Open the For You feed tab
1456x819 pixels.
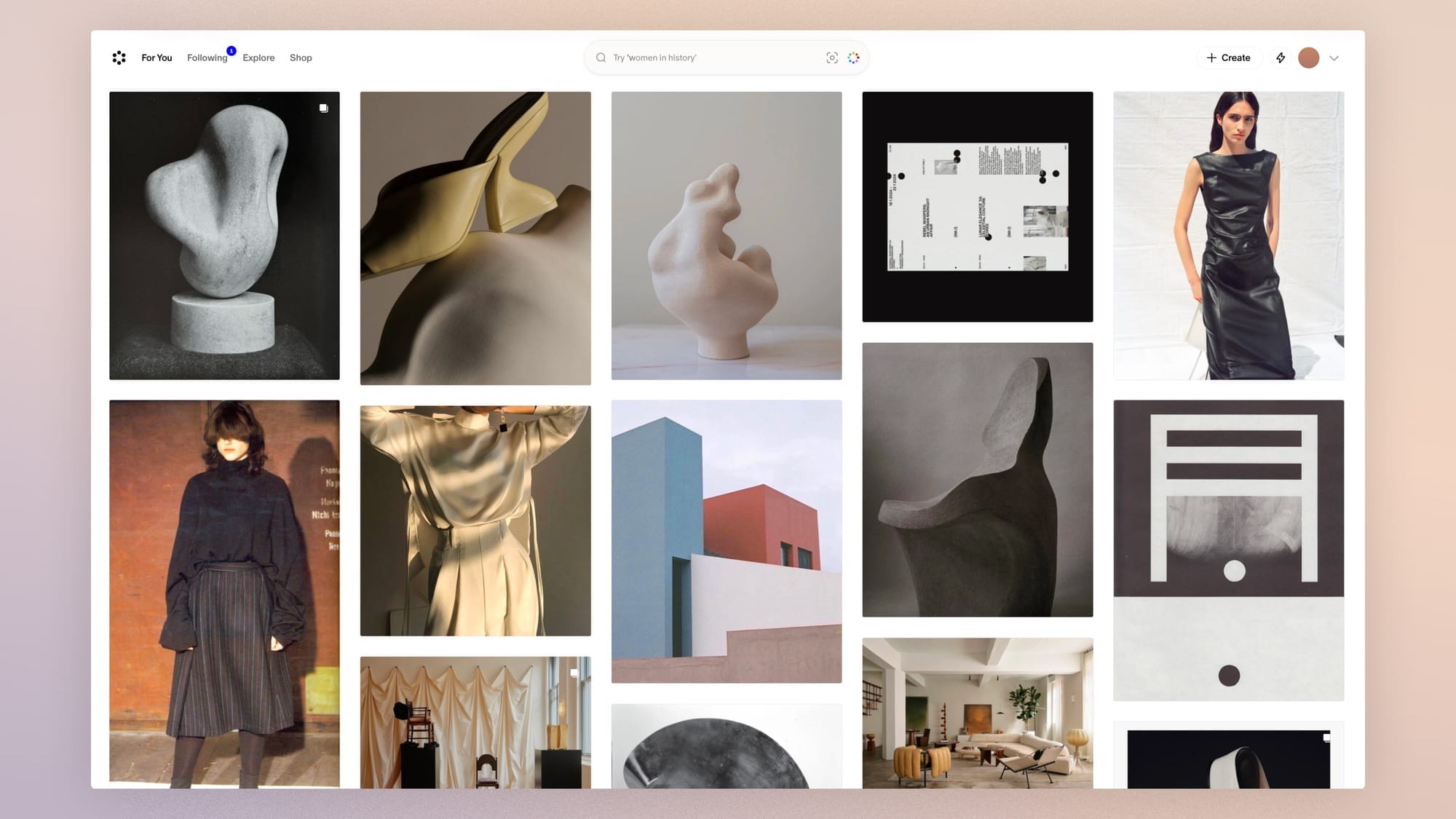click(157, 58)
